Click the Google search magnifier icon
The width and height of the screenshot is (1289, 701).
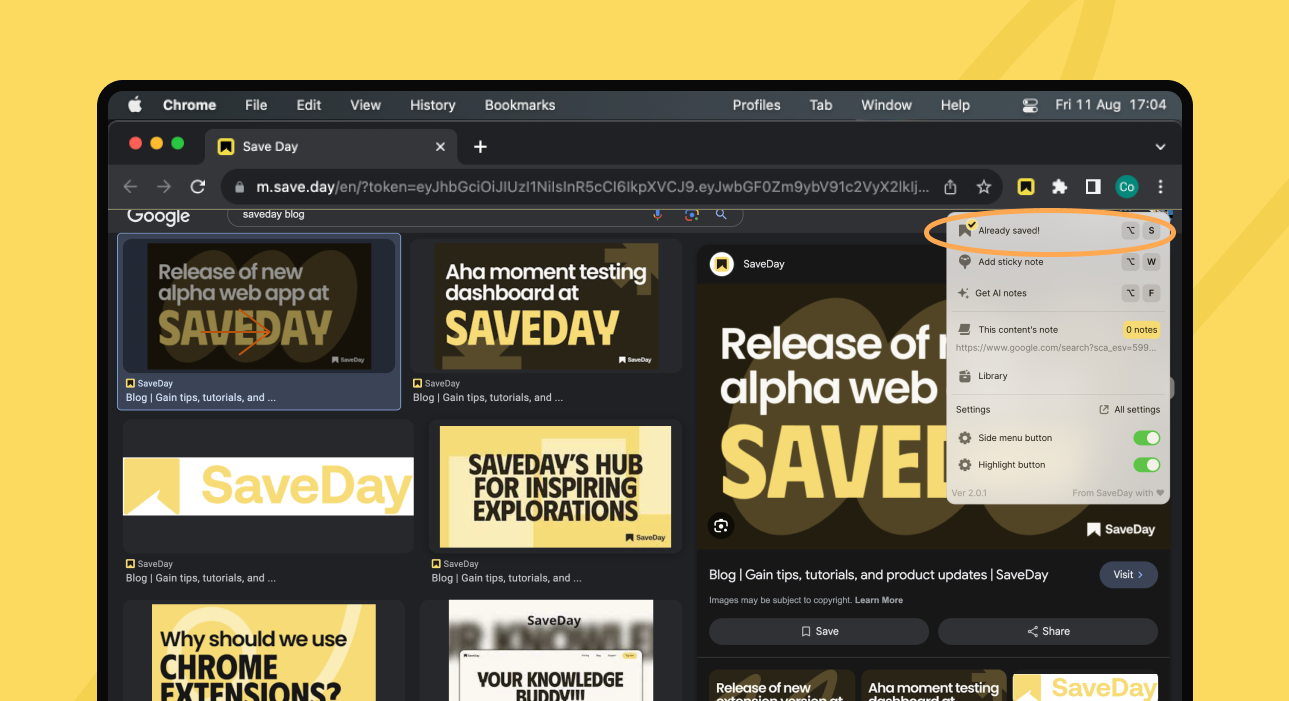coord(721,214)
